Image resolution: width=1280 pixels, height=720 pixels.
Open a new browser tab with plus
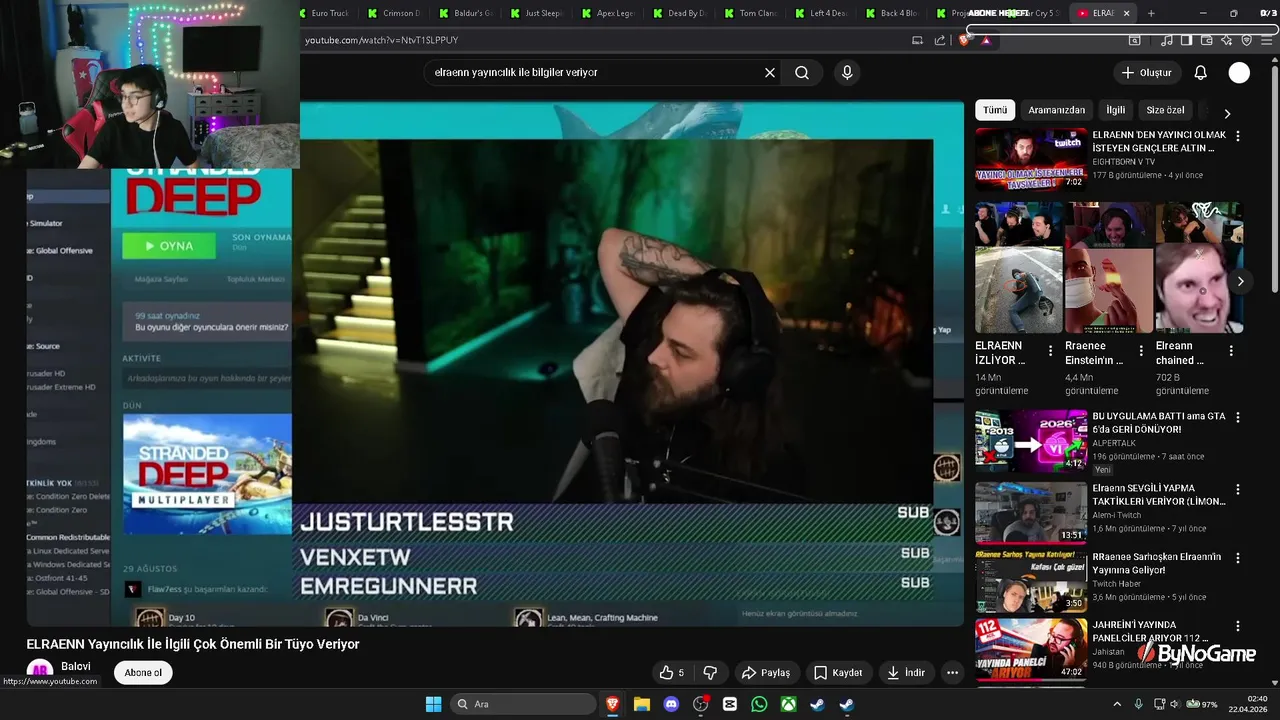(x=1151, y=13)
